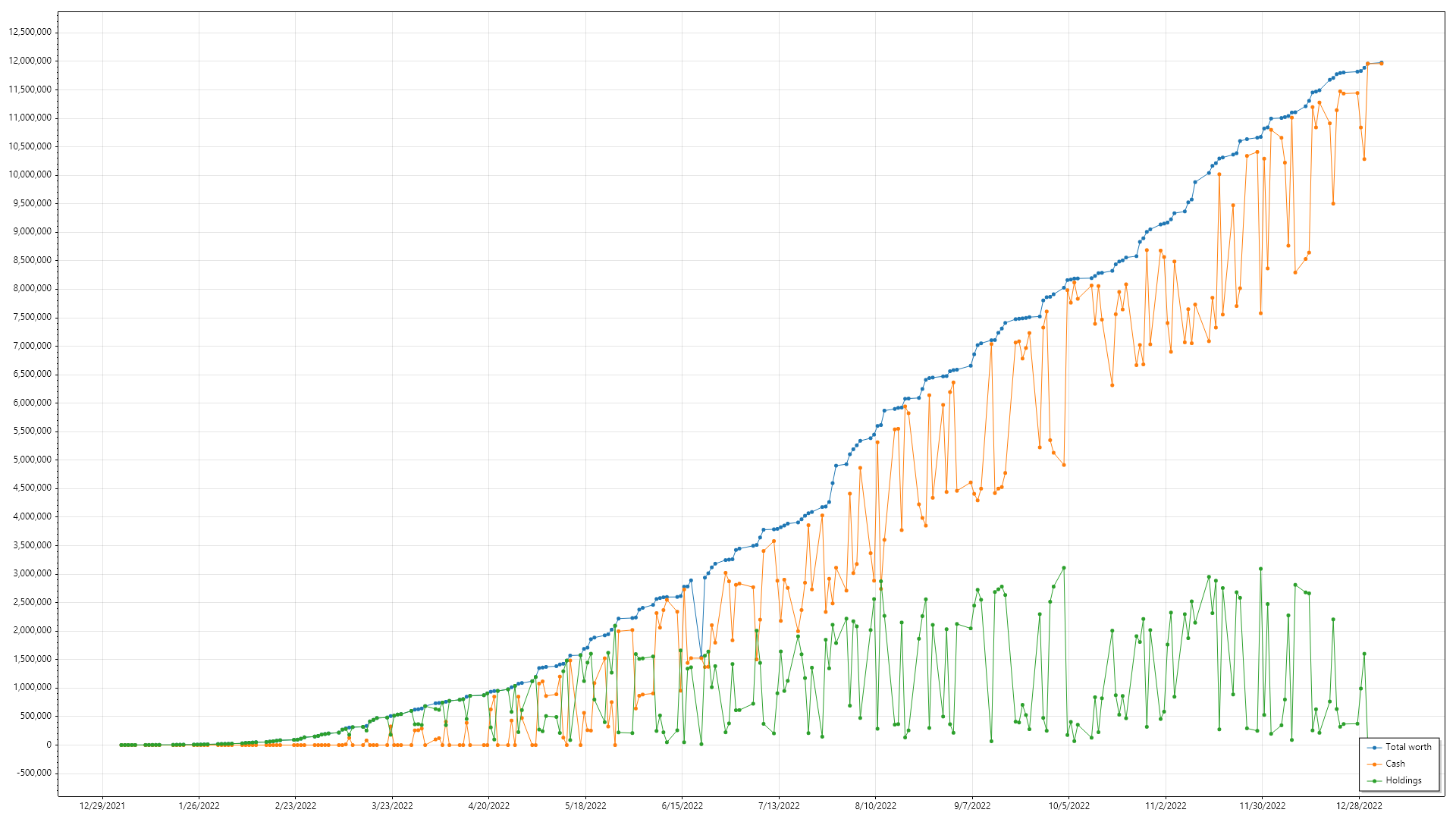Click the 11/2/2022 date on x-axis
The image size is (1456, 819).
click(x=1166, y=806)
